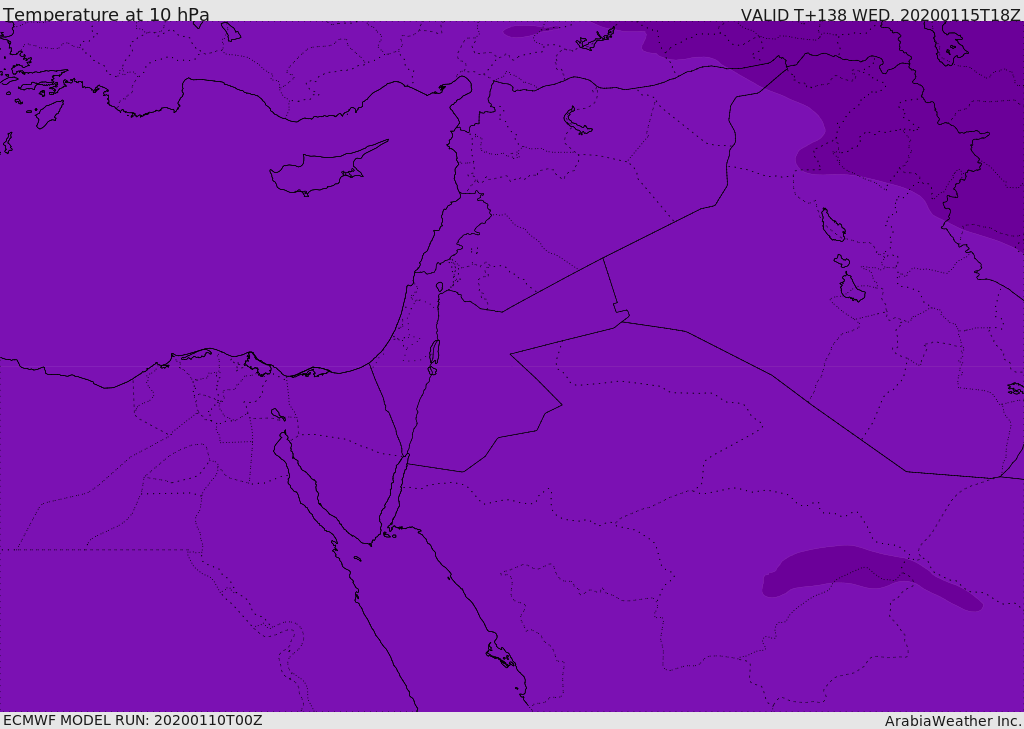Click the 'ECMWF MODEL RUN: 20200110T00Z' footer text
Image resolution: width=1024 pixels, height=729 pixels.
pyautogui.click(x=133, y=721)
